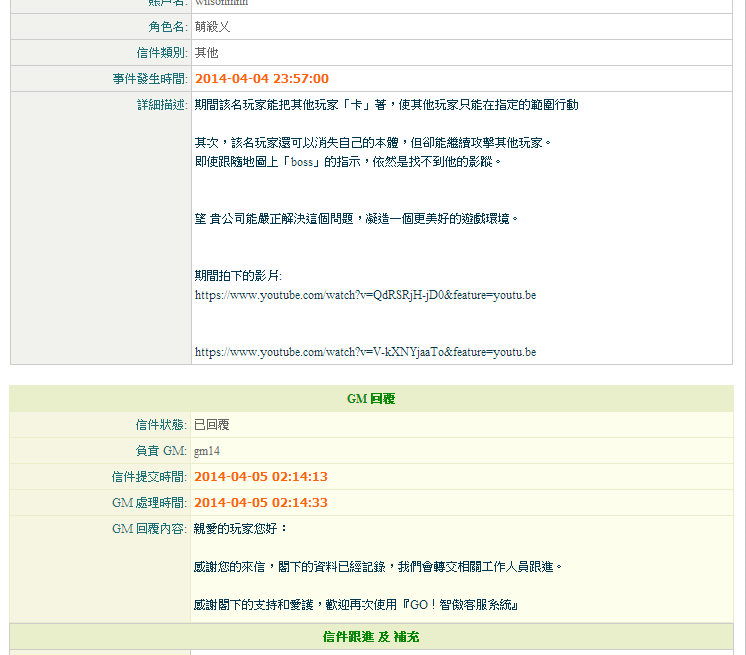The width and height of the screenshot is (746, 655).
Task: Open the first YouTube link ending in jD0
Action: [365, 296]
